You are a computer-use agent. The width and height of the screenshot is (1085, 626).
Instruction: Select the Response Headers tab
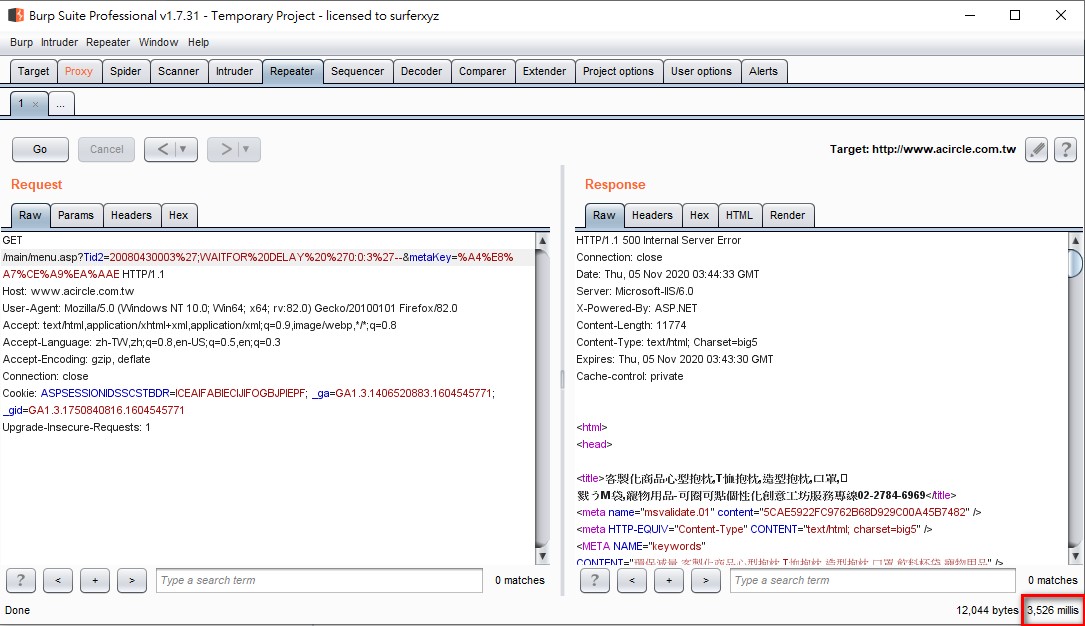pyautogui.click(x=653, y=215)
